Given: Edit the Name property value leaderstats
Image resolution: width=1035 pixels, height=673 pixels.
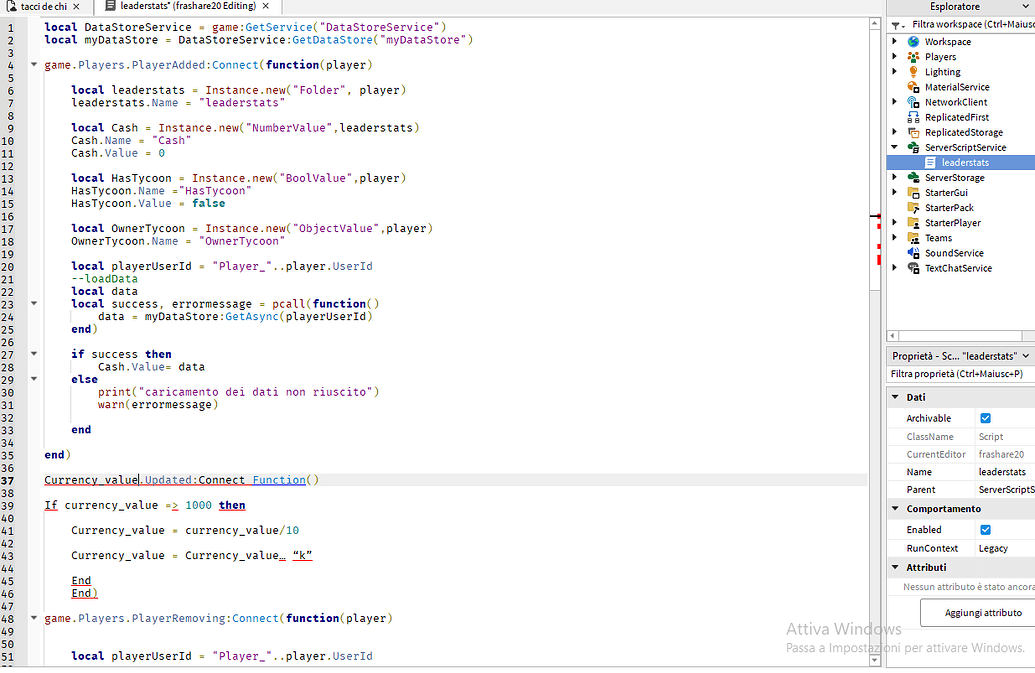Looking at the screenshot, I should 1002,472.
